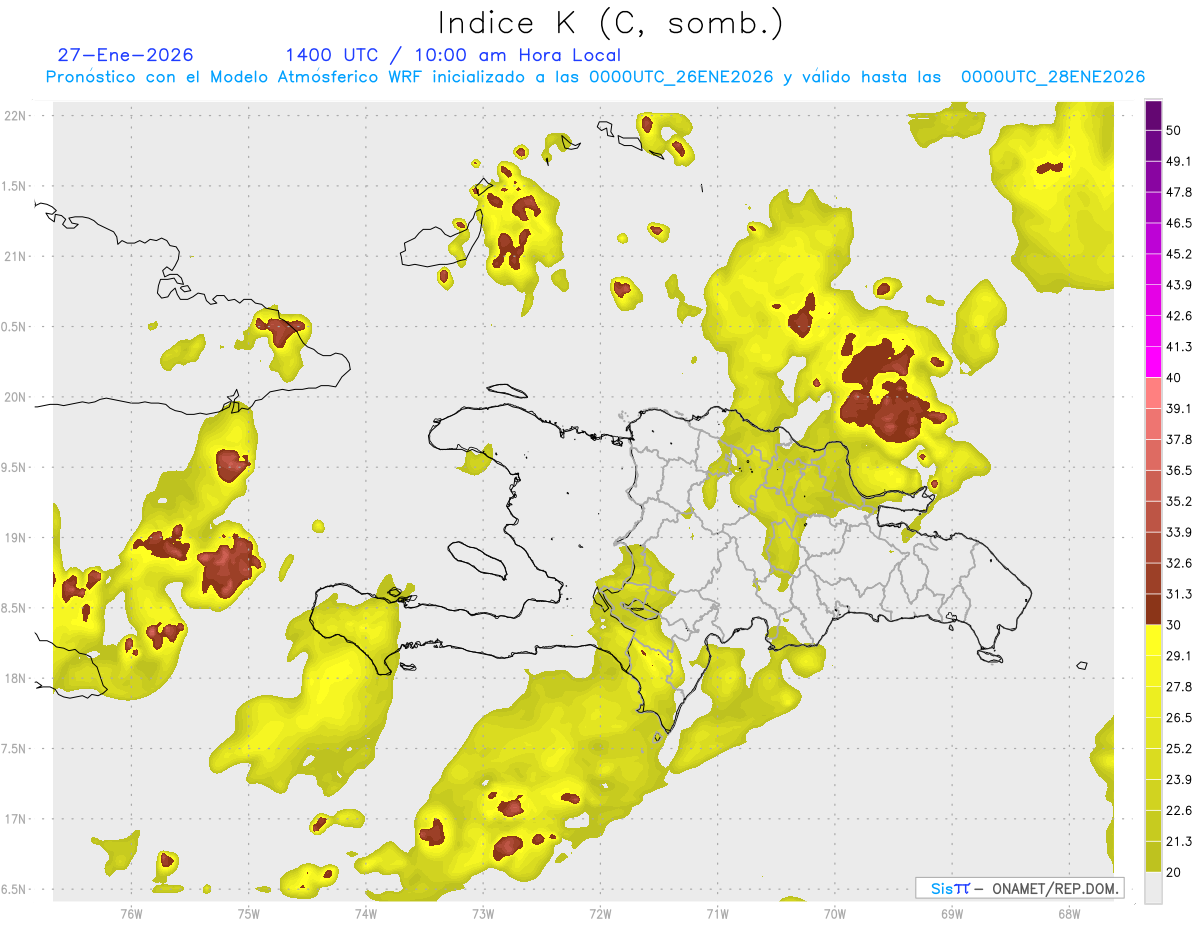Click the 21N latitude label
Image resolution: width=1200 pixels, height=927 pixels.
(17, 256)
